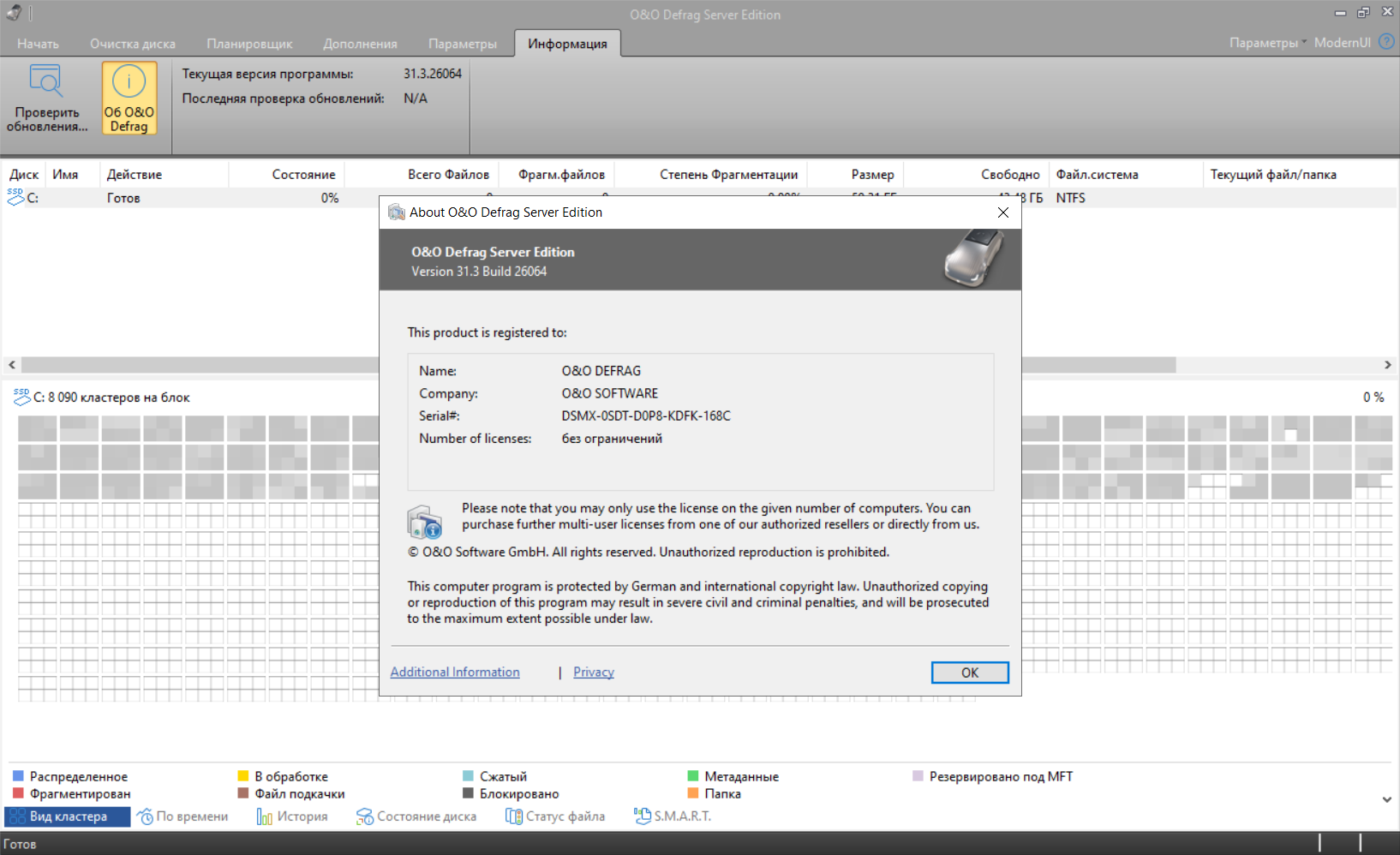This screenshot has height=855, width=1400.
Task: Click the Файл подкачки legend swatch
Action: [x=243, y=793]
